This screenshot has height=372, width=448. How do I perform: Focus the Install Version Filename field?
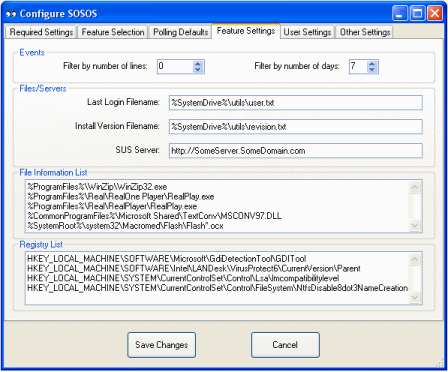[296, 127]
